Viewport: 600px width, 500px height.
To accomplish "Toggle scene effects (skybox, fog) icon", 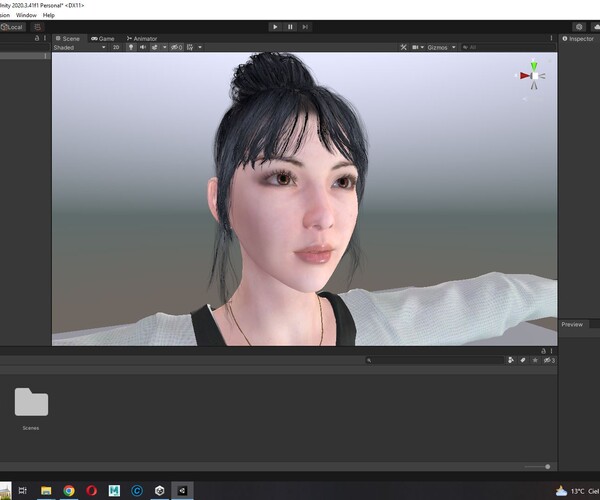I will tap(155, 47).
